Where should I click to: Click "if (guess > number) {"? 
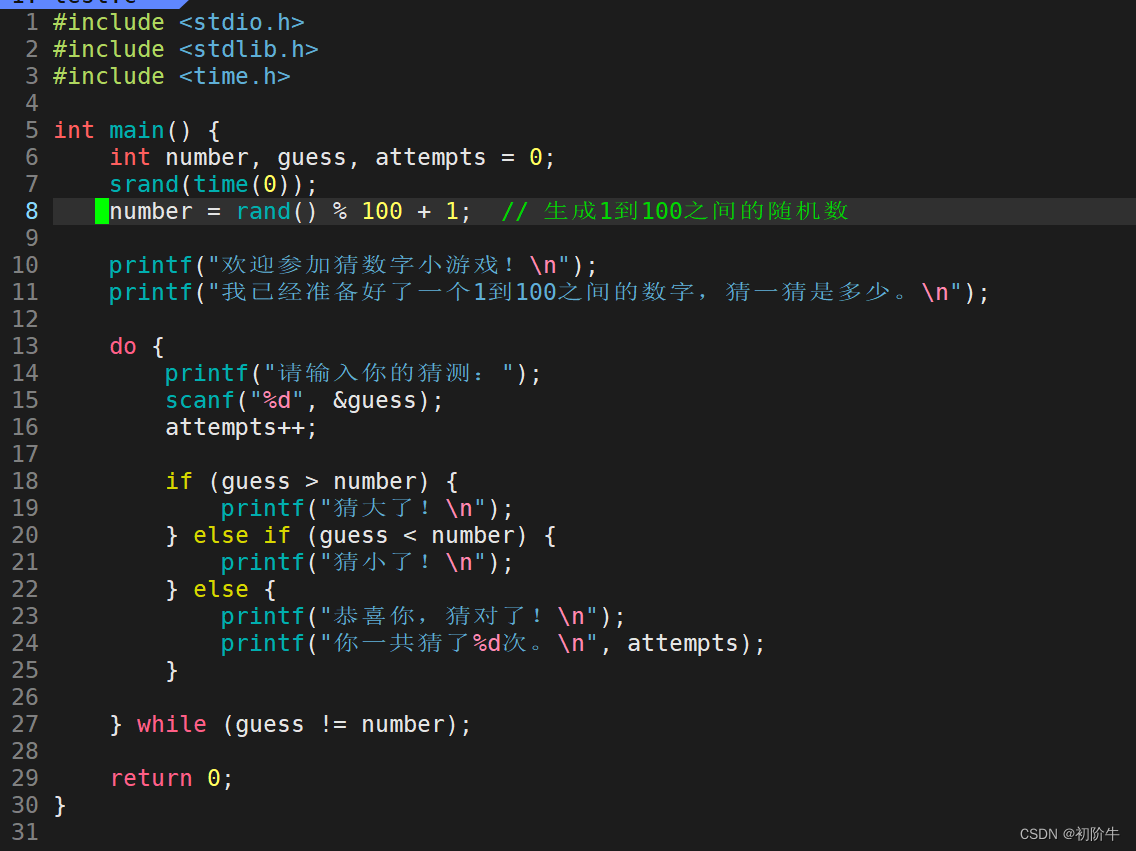(312, 482)
